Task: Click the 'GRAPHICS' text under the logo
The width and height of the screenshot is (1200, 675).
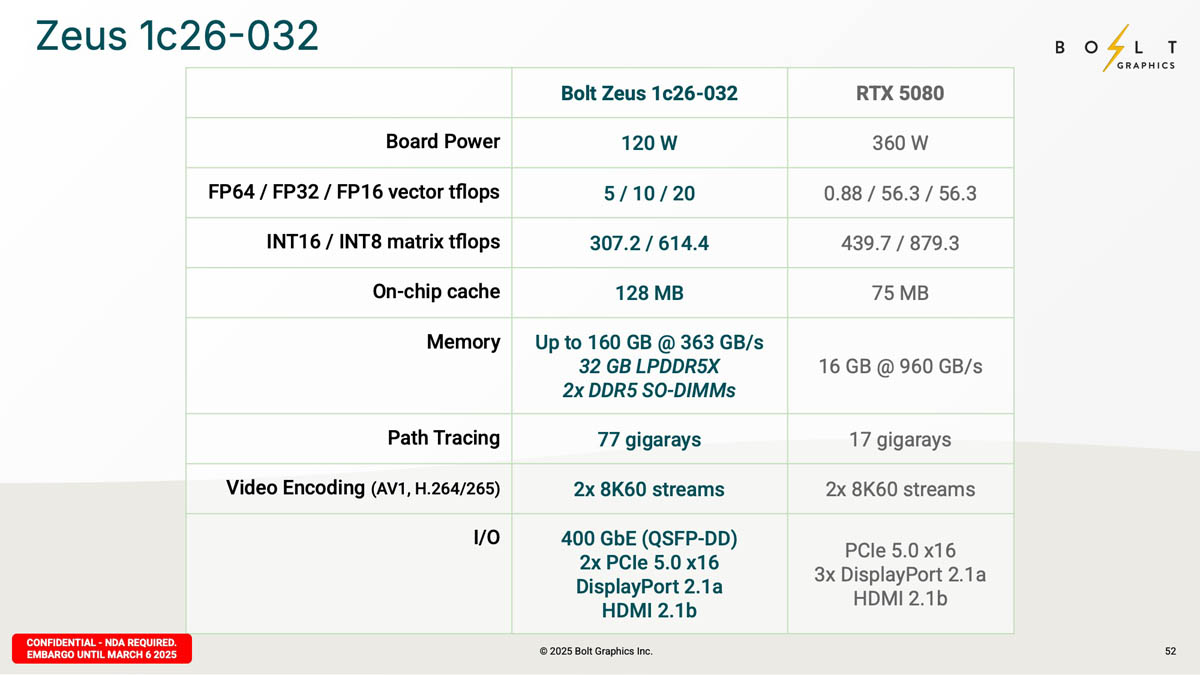Action: (1146, 65)
